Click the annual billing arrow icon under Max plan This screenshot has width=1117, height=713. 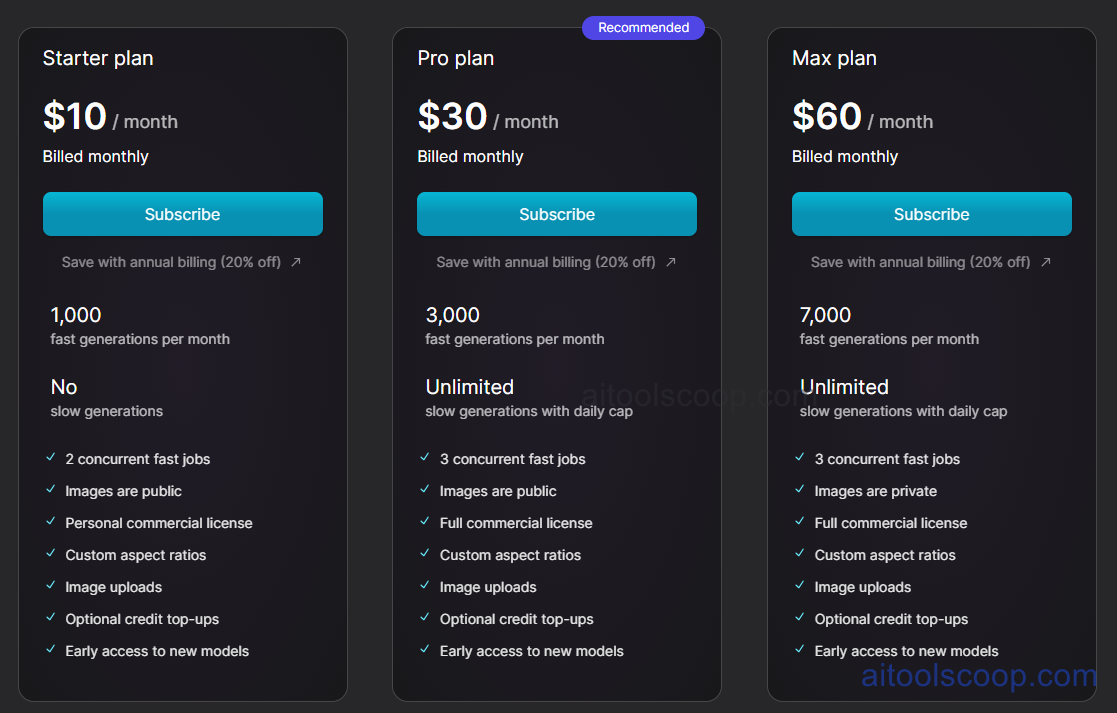pos(1045,262)
